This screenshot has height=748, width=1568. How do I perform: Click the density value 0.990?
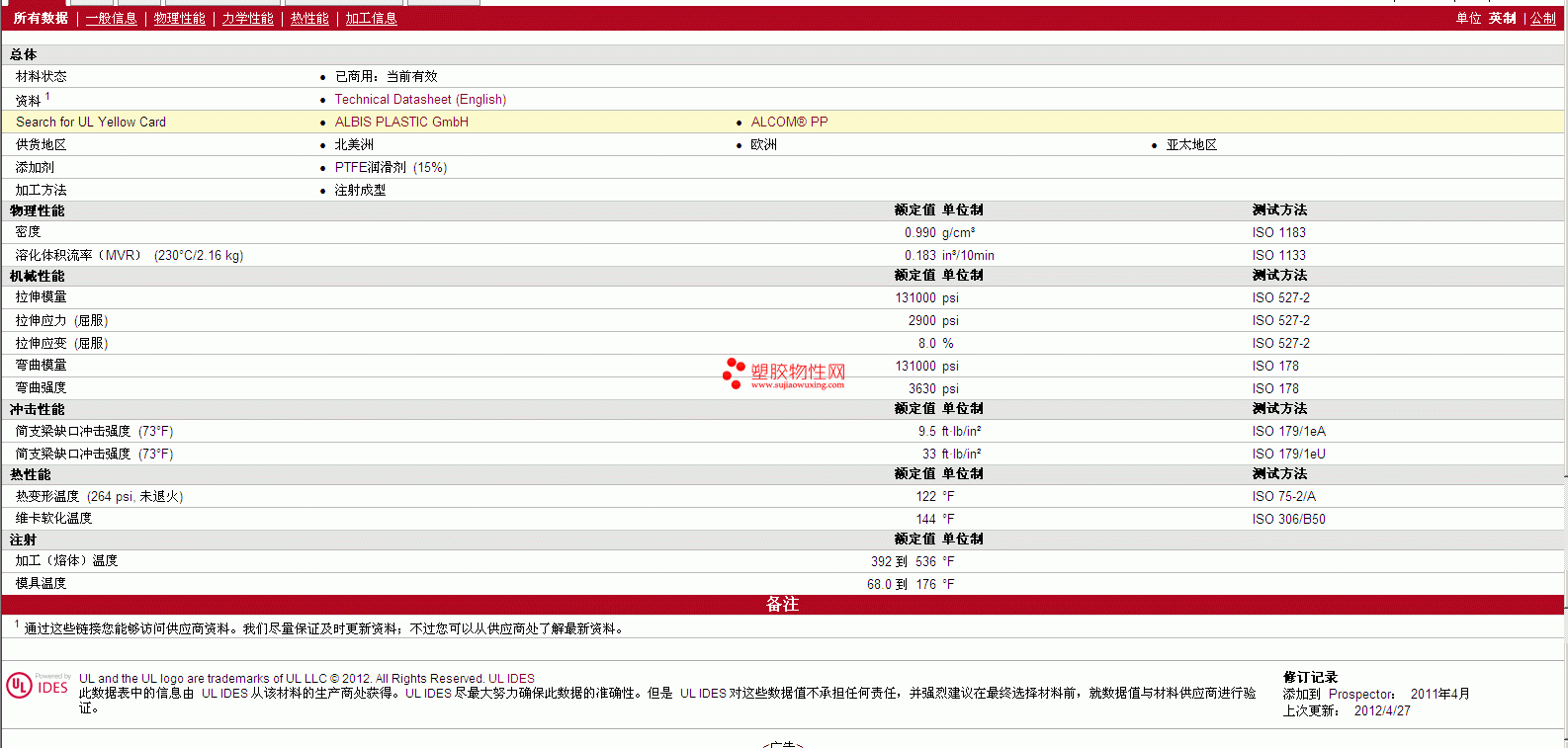(x=919, y=233)
